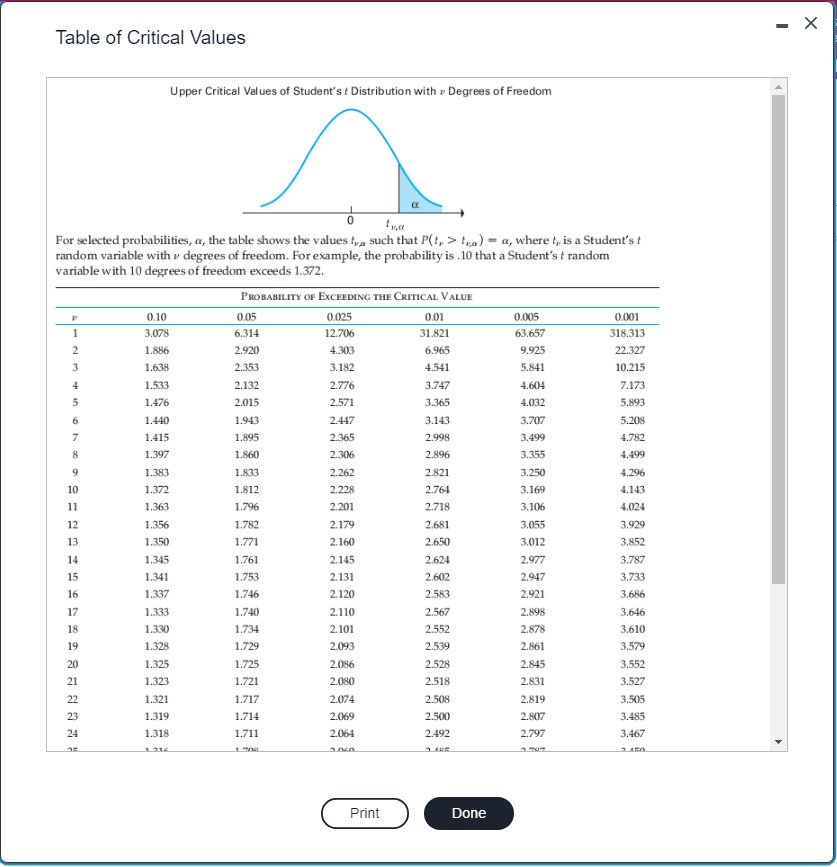Click the 0.001 column header
This screenshot has height=867, width=837.
coord(627,317)
